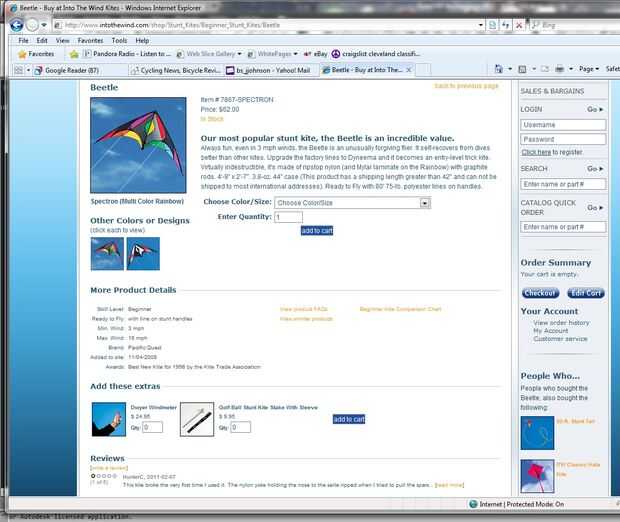Open the Favorites menu
This screenshot has width=620, height=522.
(90, 40)
